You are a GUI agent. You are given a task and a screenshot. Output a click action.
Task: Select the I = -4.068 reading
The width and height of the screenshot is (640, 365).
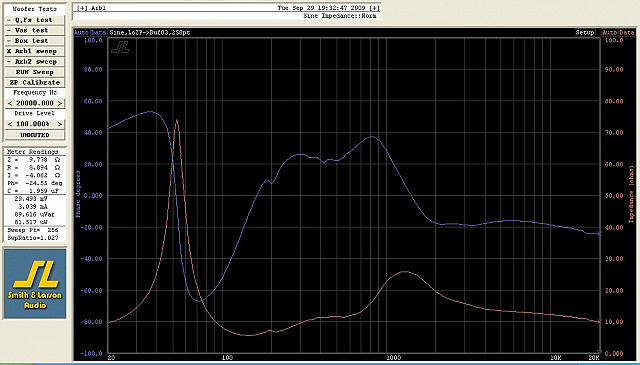34,175
